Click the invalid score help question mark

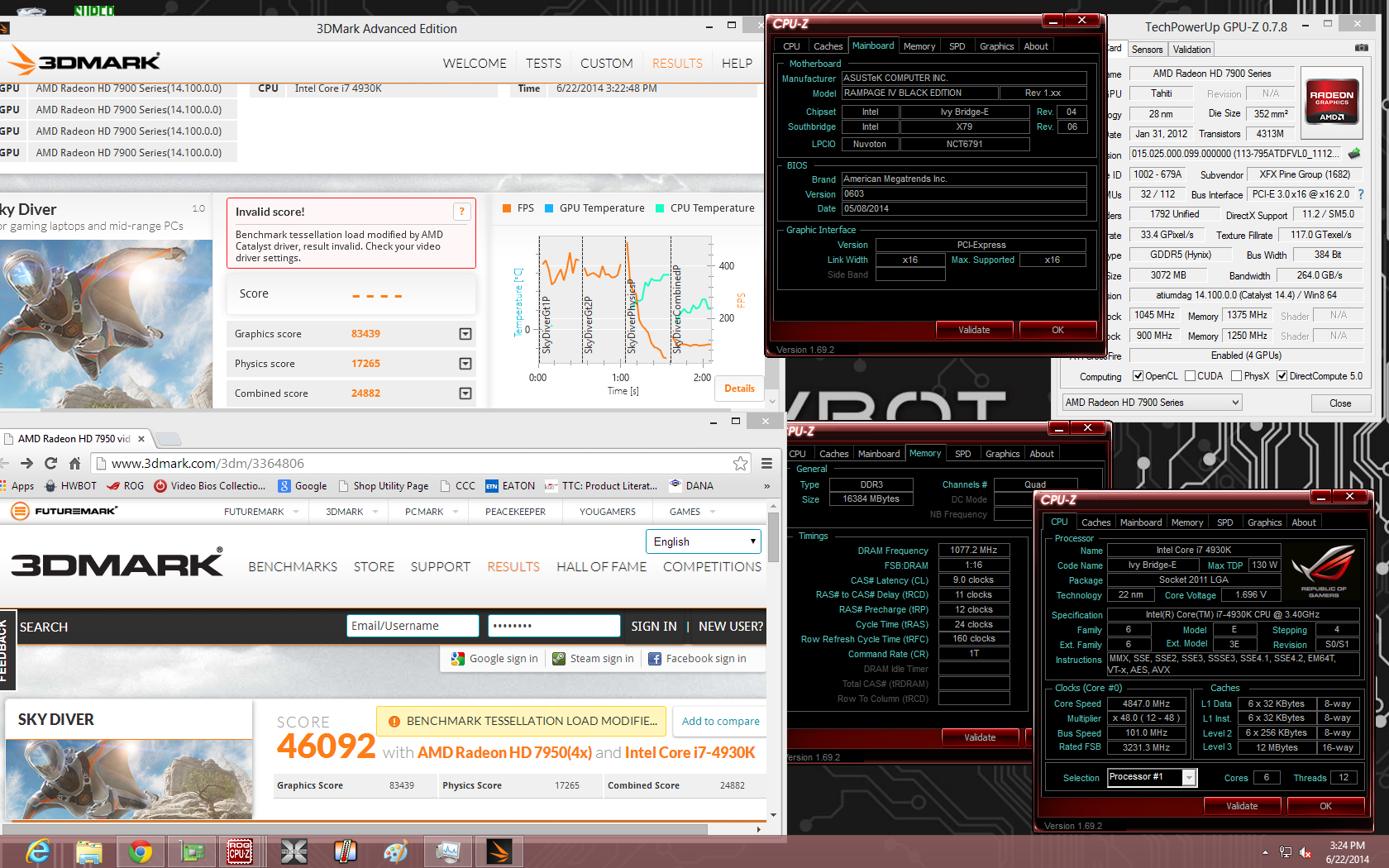click(462, 212)
